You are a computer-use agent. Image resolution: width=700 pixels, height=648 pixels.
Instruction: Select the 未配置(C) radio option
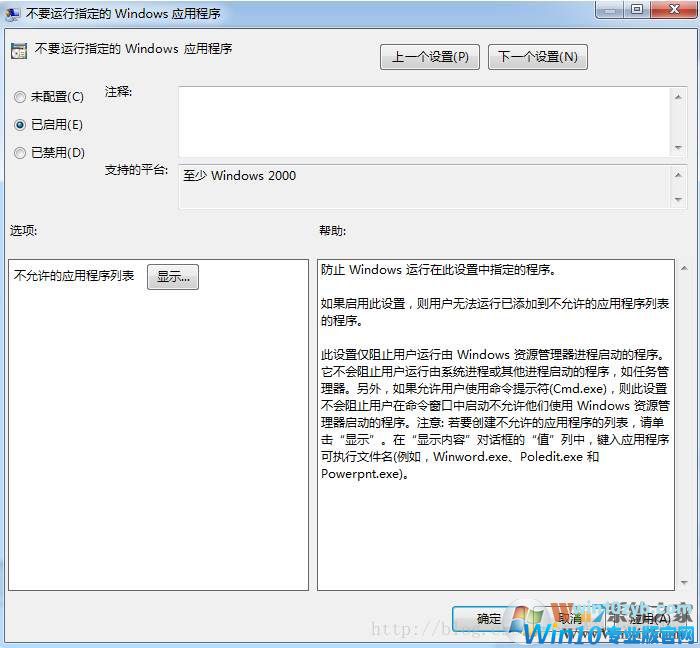(x=20, y=97)
